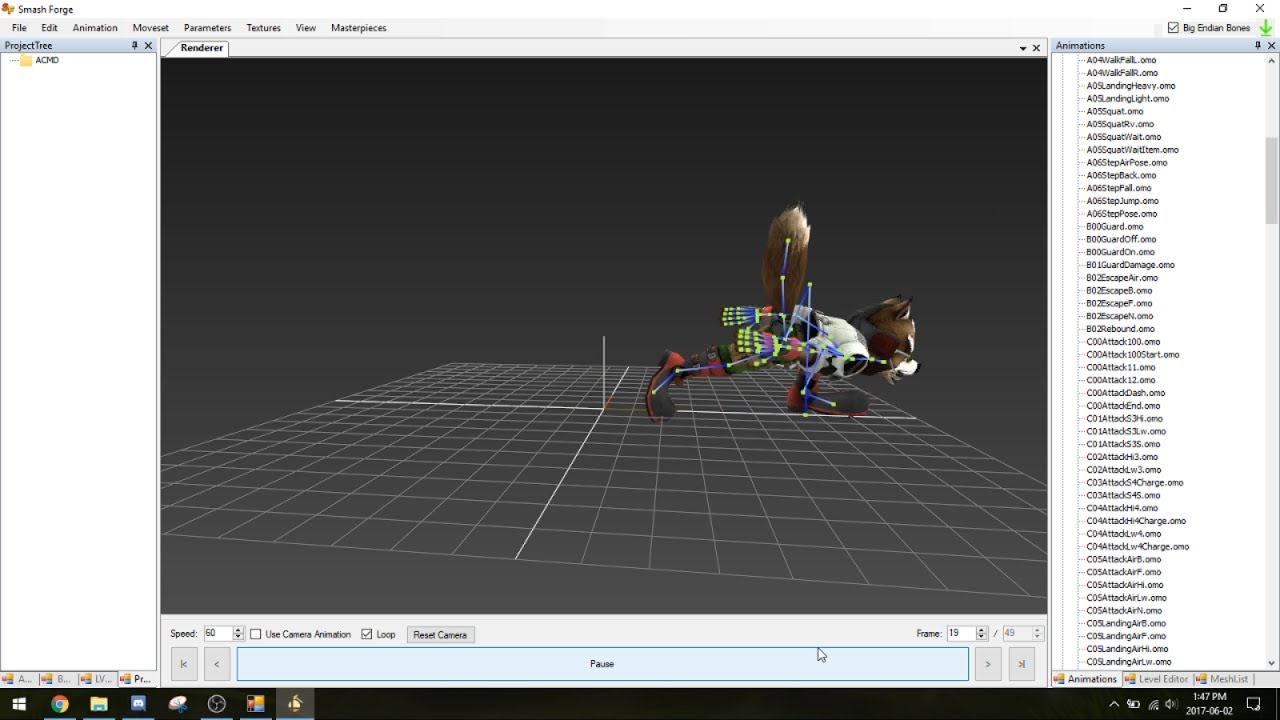Pause the animation playback
The width and height of the screenshot is (1280, 720).
click(602, 664)
